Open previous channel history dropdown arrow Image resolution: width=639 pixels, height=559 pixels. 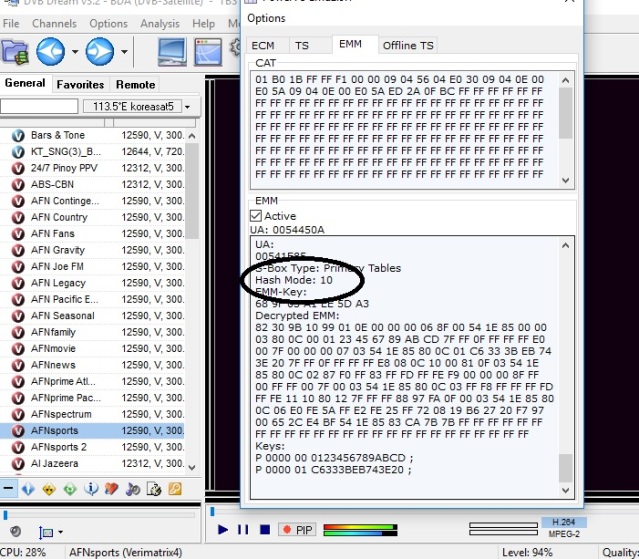pos(75,52)
